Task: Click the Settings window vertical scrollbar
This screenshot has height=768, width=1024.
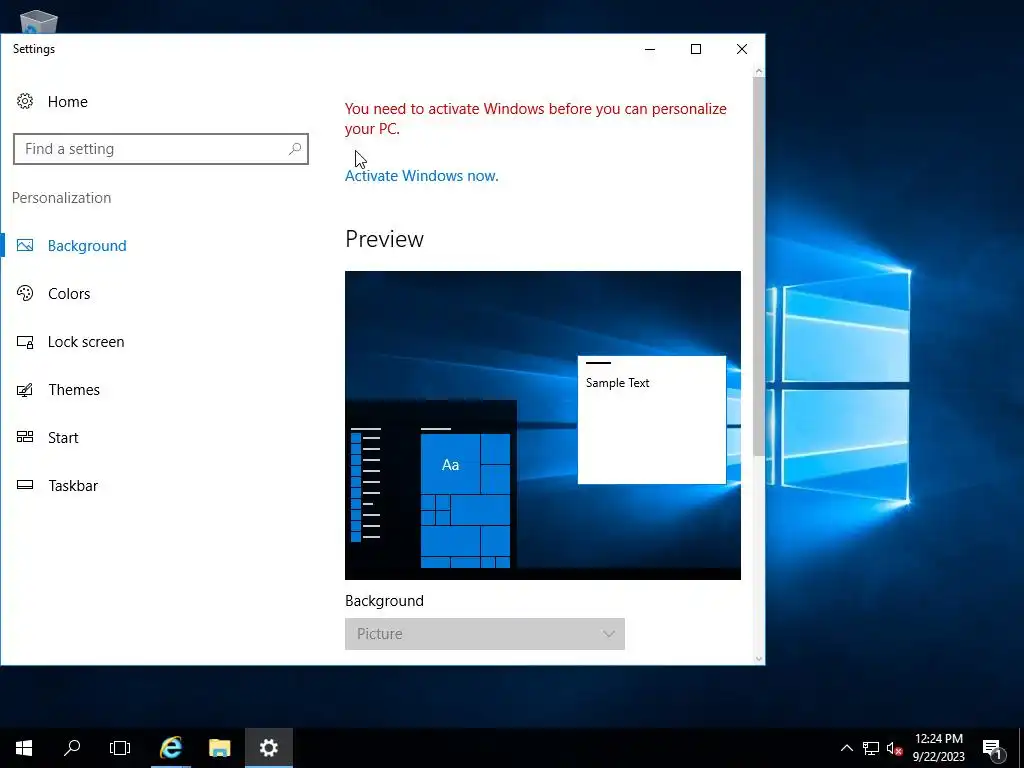Action: 758,266
